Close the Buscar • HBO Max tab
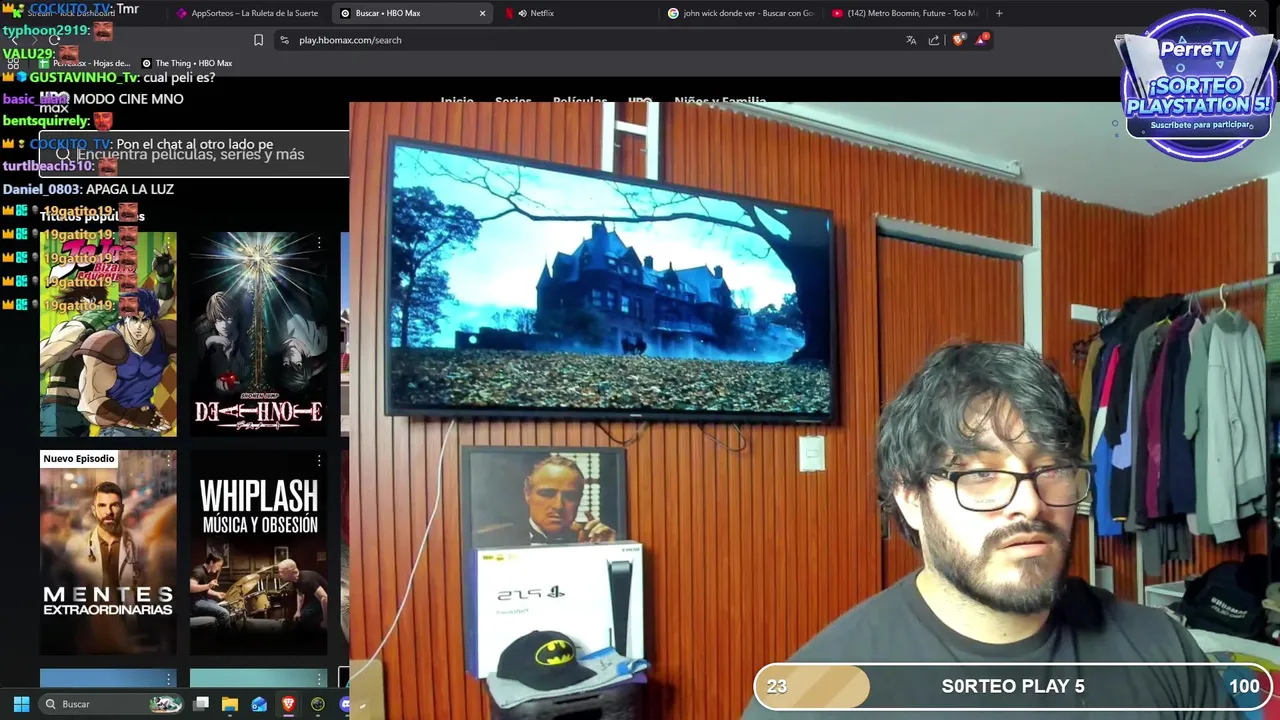The image size is (1280, 720). click(482, 13)
